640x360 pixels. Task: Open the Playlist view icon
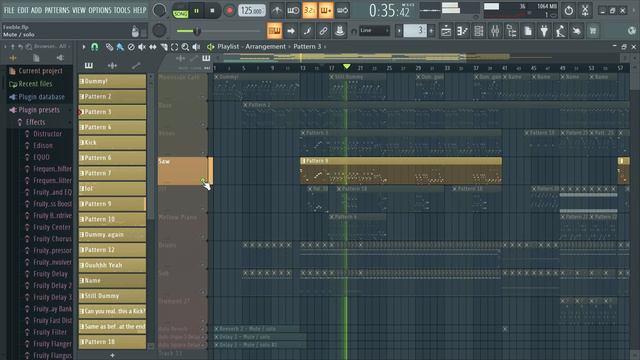(446, 31)
